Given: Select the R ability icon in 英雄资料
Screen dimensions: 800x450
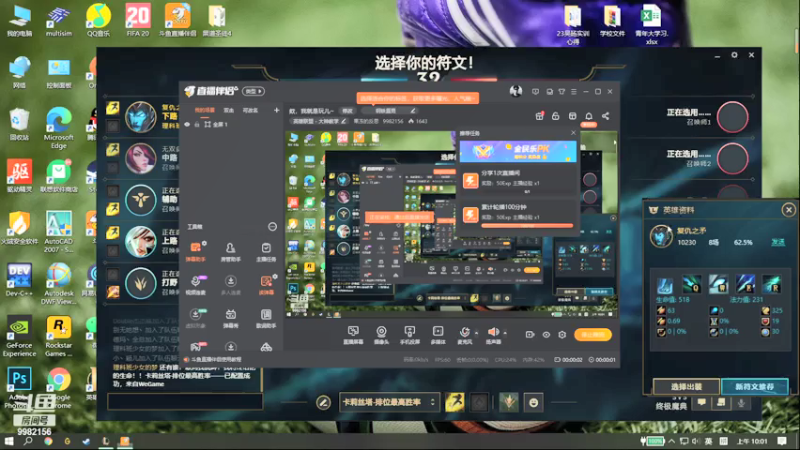Looking at the screenshot, I should [771, 284].
